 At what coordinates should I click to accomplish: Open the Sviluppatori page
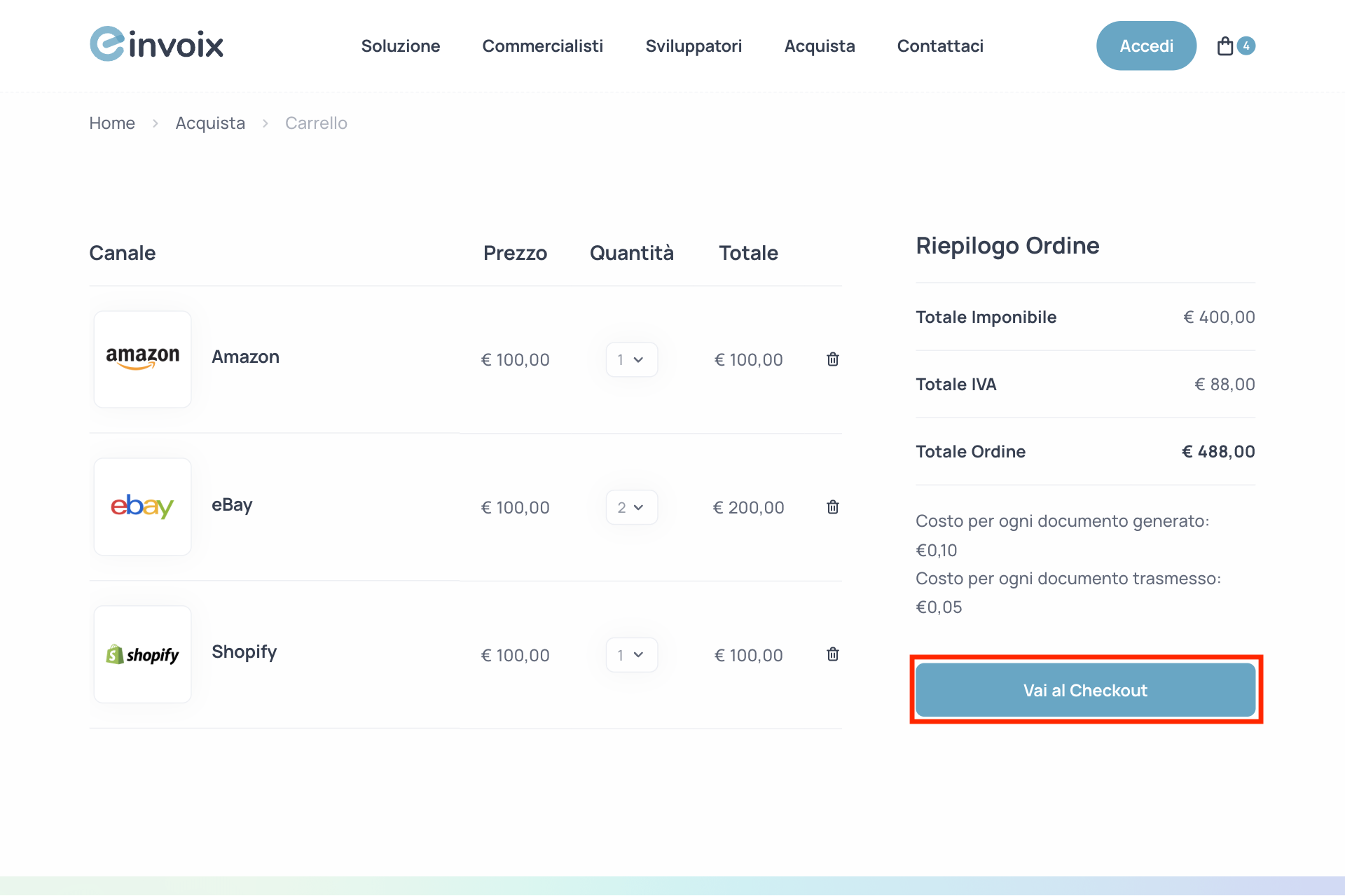click(x=694, y=46)
